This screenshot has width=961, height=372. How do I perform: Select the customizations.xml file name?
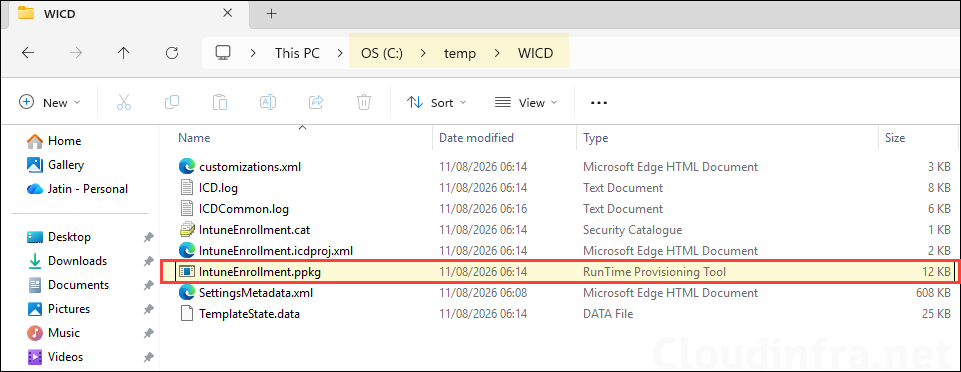(x=250, y=167)
